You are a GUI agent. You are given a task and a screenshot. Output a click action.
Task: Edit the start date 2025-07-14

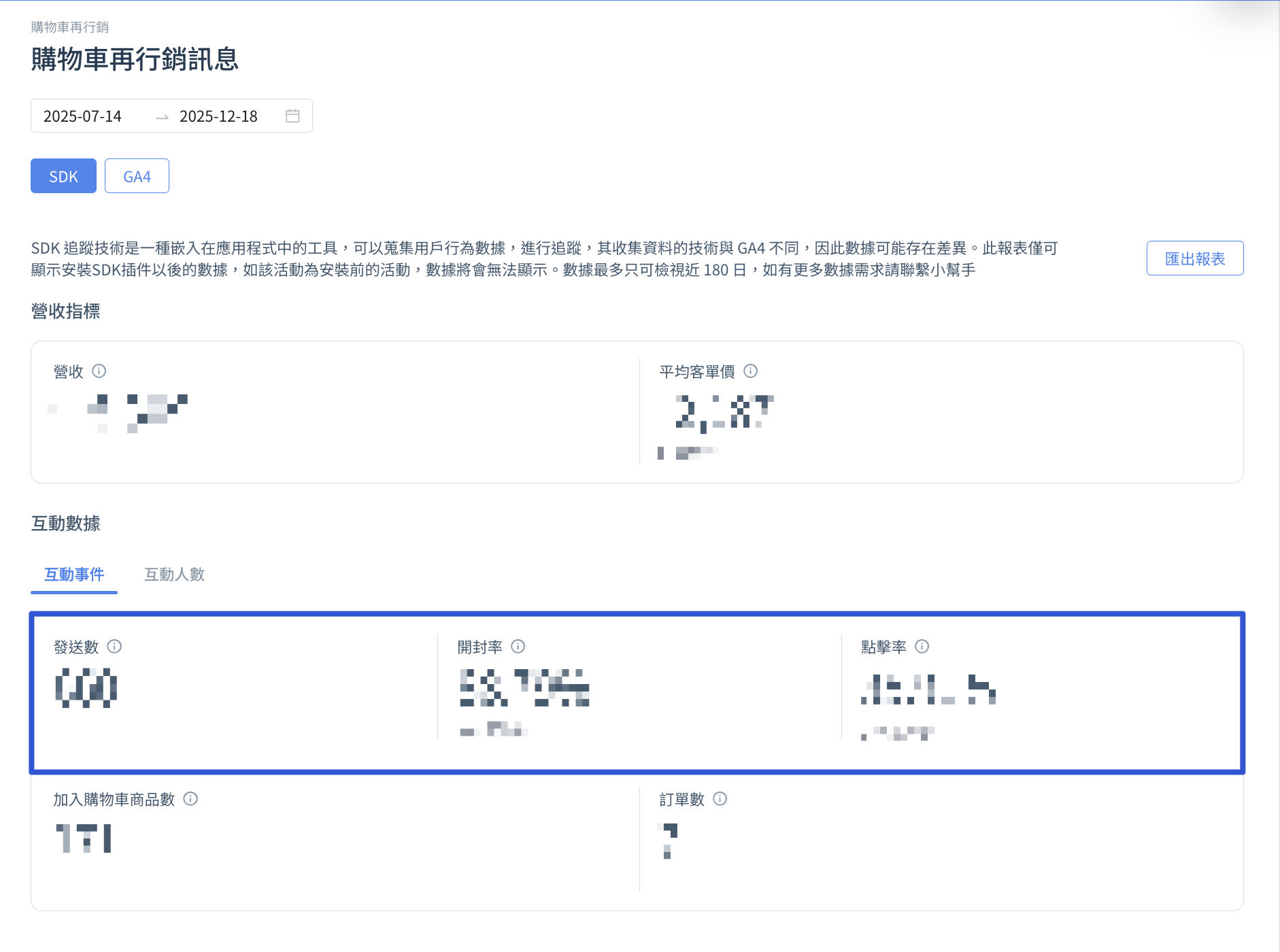point(82,116)
